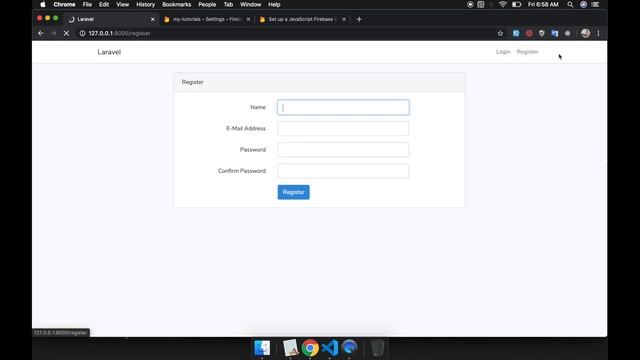Screen dimensions: 640x360
Task: Open the Apple menu
Action: 43,4
